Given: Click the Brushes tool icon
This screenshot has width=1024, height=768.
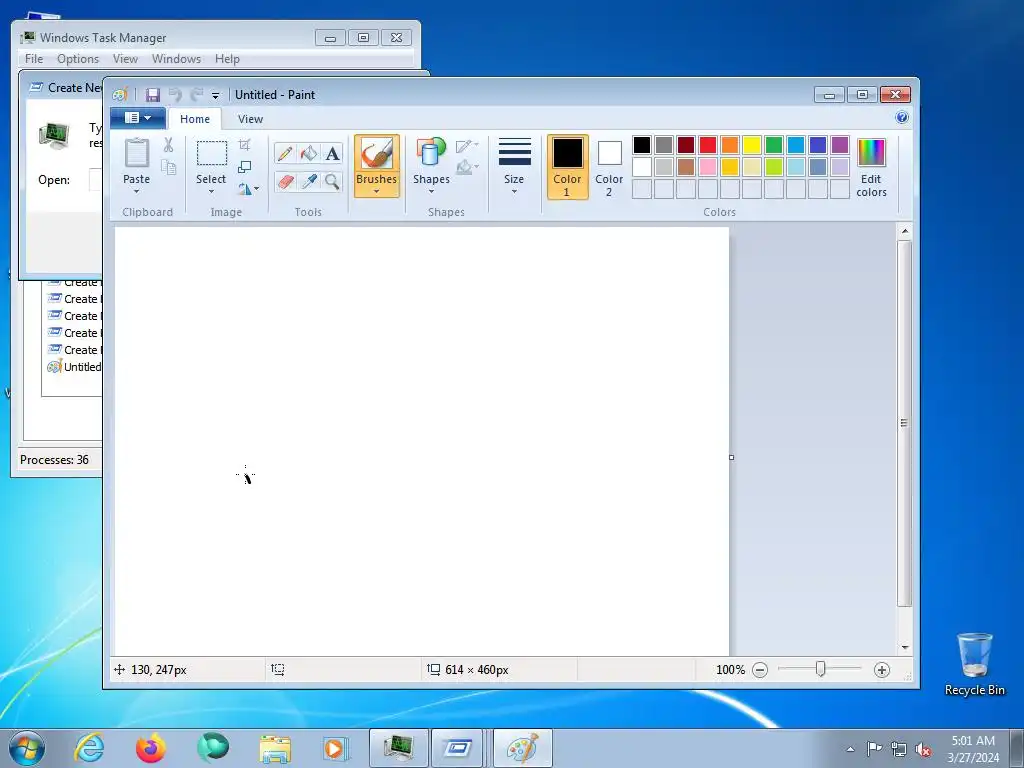Looking at the screenshot, I should tap(377, 153).
